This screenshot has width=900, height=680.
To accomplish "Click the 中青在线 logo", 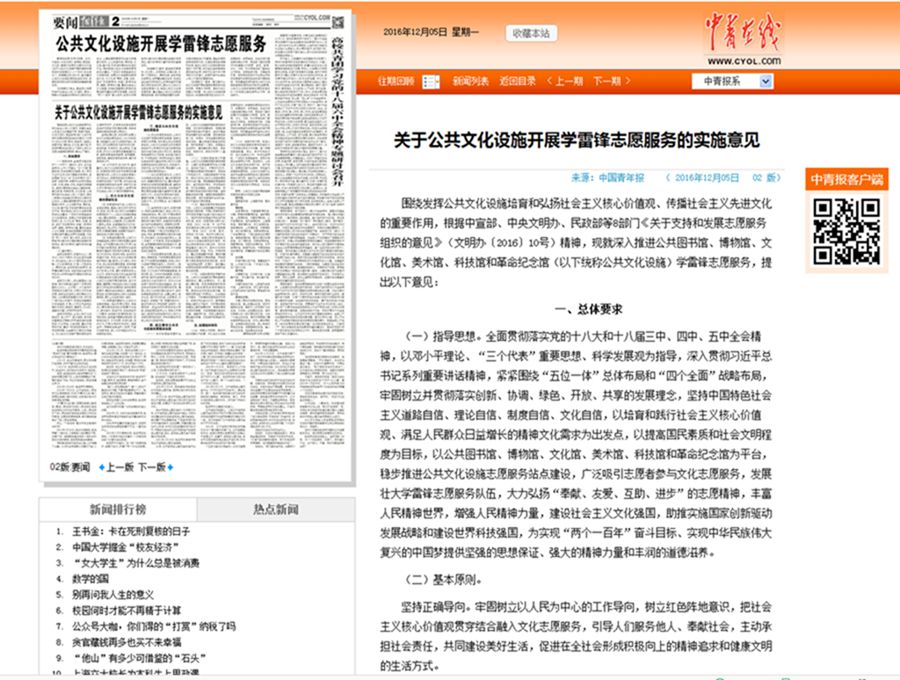I will pos(743,32).
